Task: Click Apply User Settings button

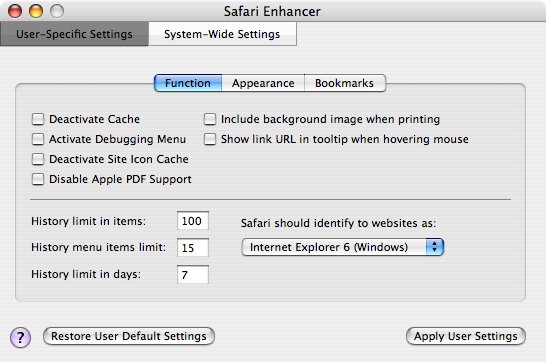Action: [x=466, y=336]
